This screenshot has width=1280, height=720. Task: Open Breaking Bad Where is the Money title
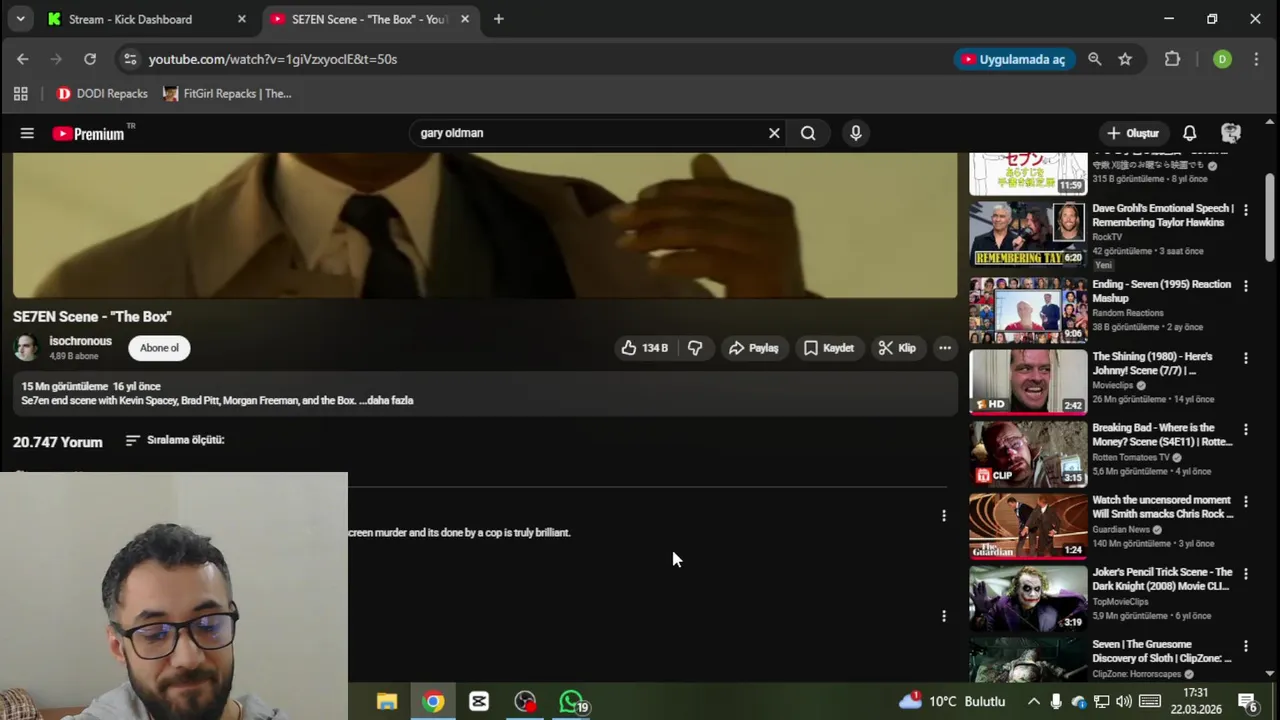(1162, 435)
